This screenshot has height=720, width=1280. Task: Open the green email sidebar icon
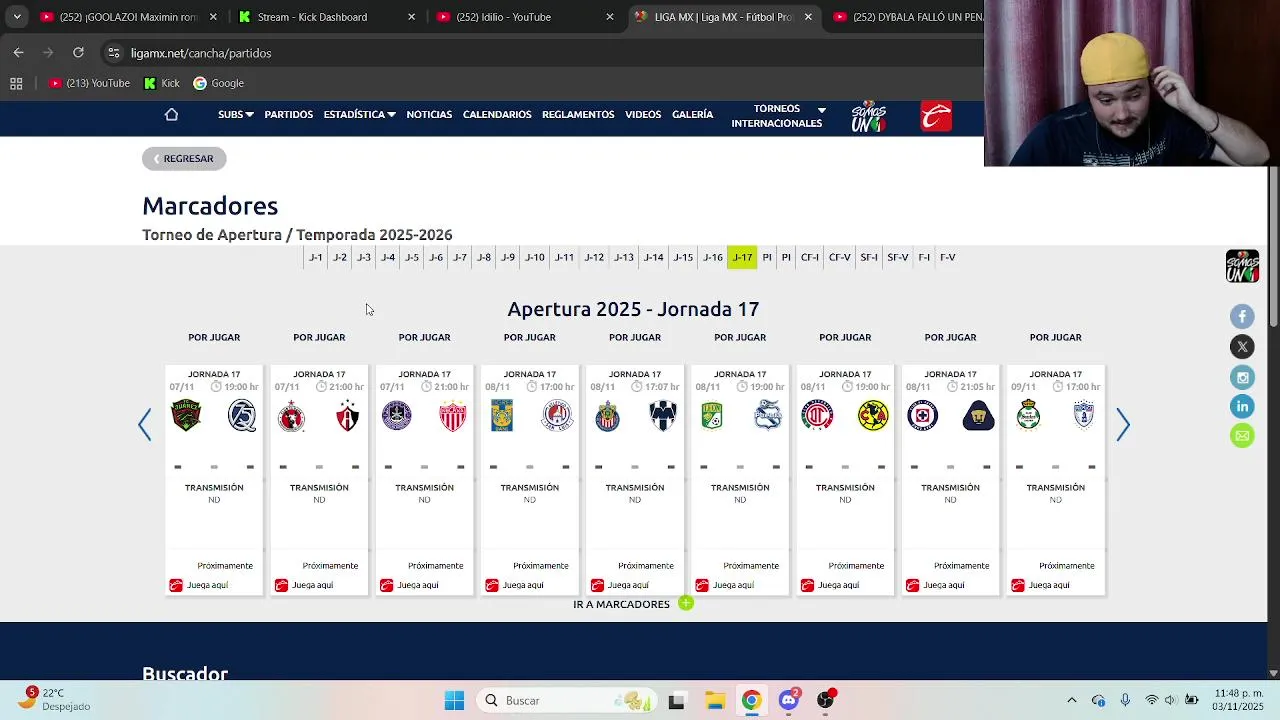pyautogui.click(x=1242, y=436)
